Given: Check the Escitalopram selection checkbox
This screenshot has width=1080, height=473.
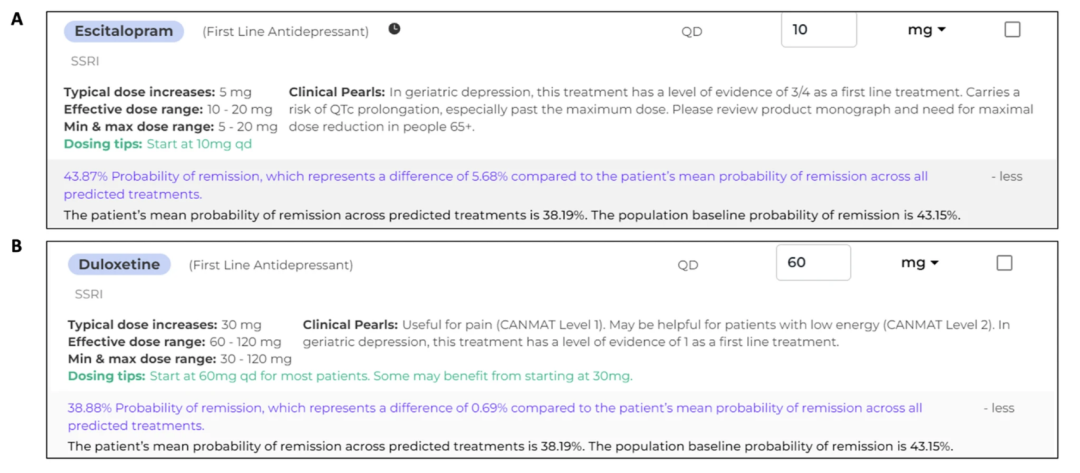Looking at the screenshot, I should click(1012, 30).
